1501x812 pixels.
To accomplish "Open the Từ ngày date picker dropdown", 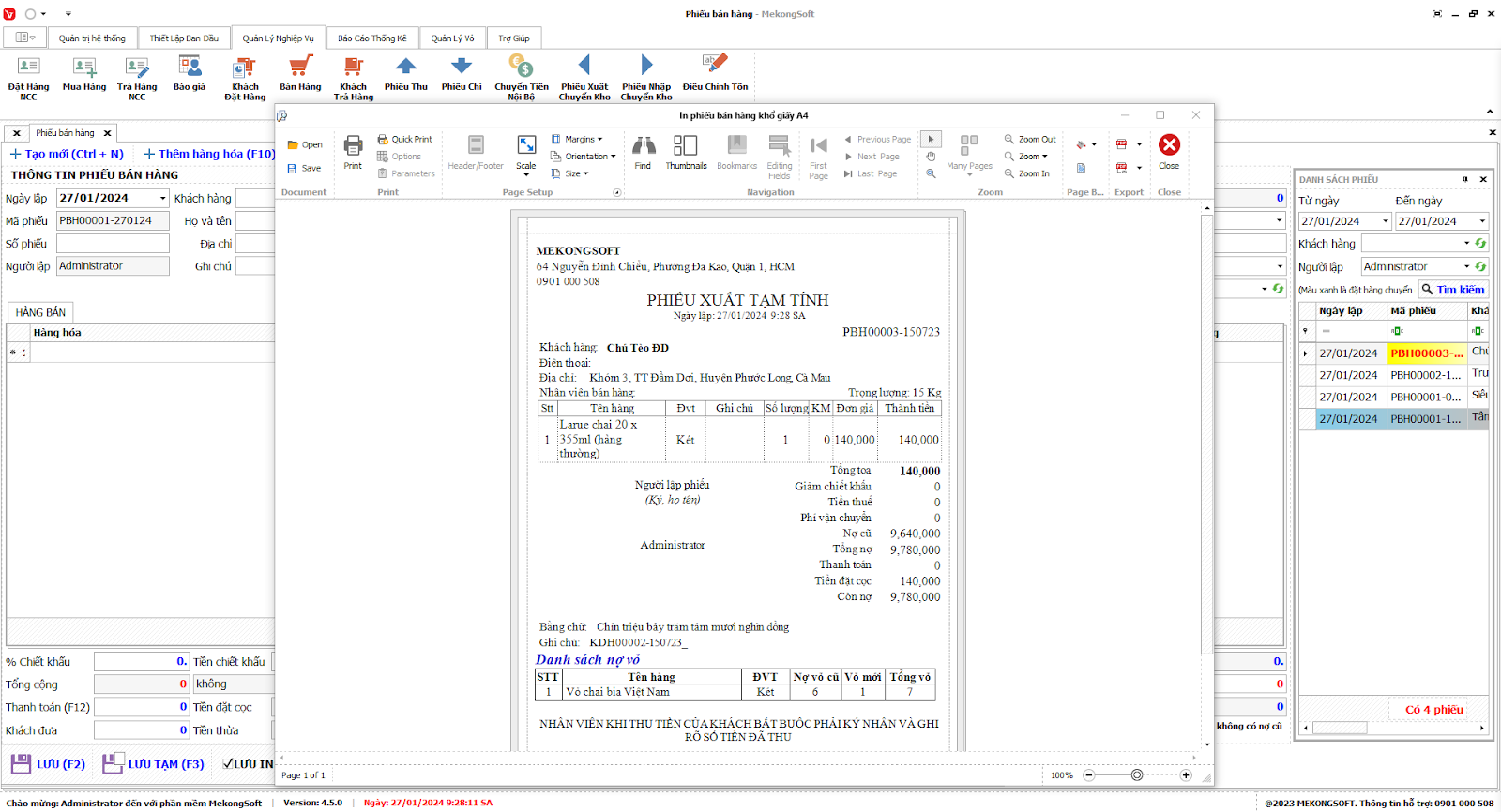I will click(1385, 221).
